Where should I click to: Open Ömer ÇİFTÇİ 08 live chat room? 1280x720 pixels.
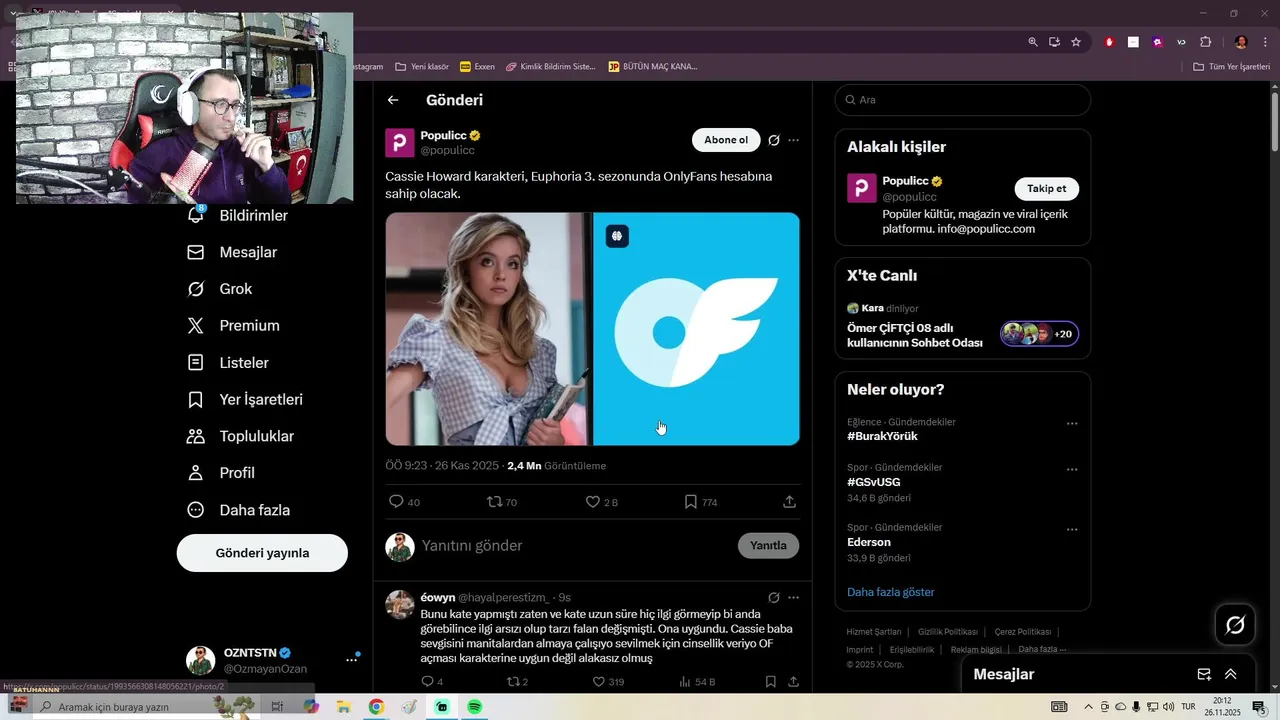click(963, 326)
